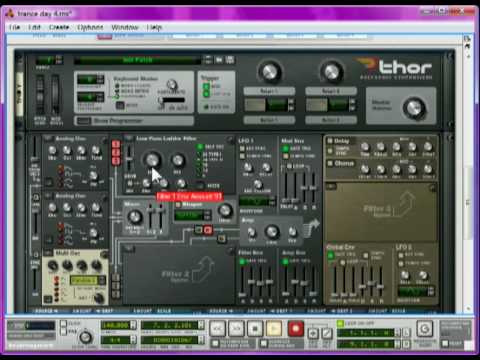The width and height of the screenshot is (480, 360).
Task: Click the save patch disk icon
Action: [230, 60]
